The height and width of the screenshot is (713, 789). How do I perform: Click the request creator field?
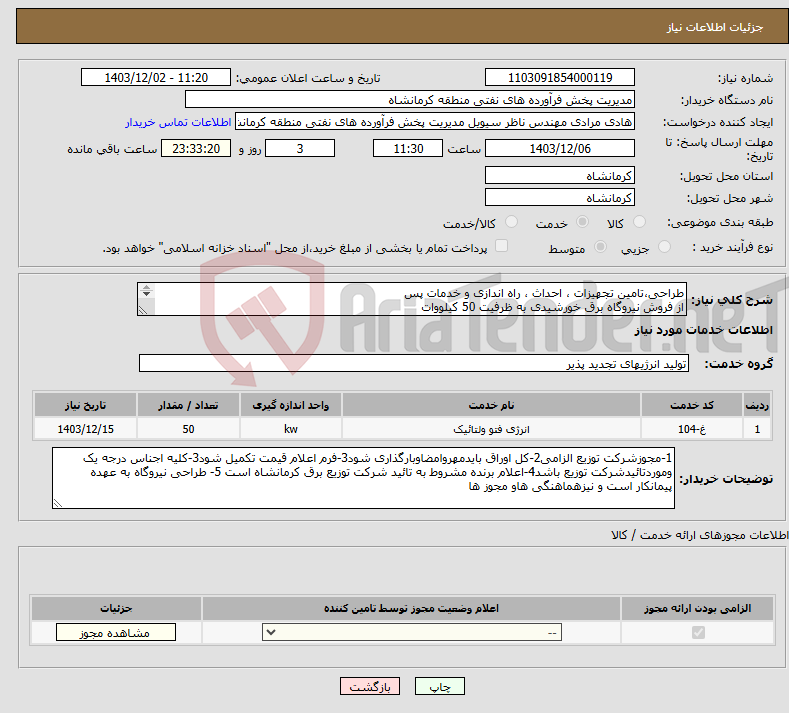[x=435, y=122]
